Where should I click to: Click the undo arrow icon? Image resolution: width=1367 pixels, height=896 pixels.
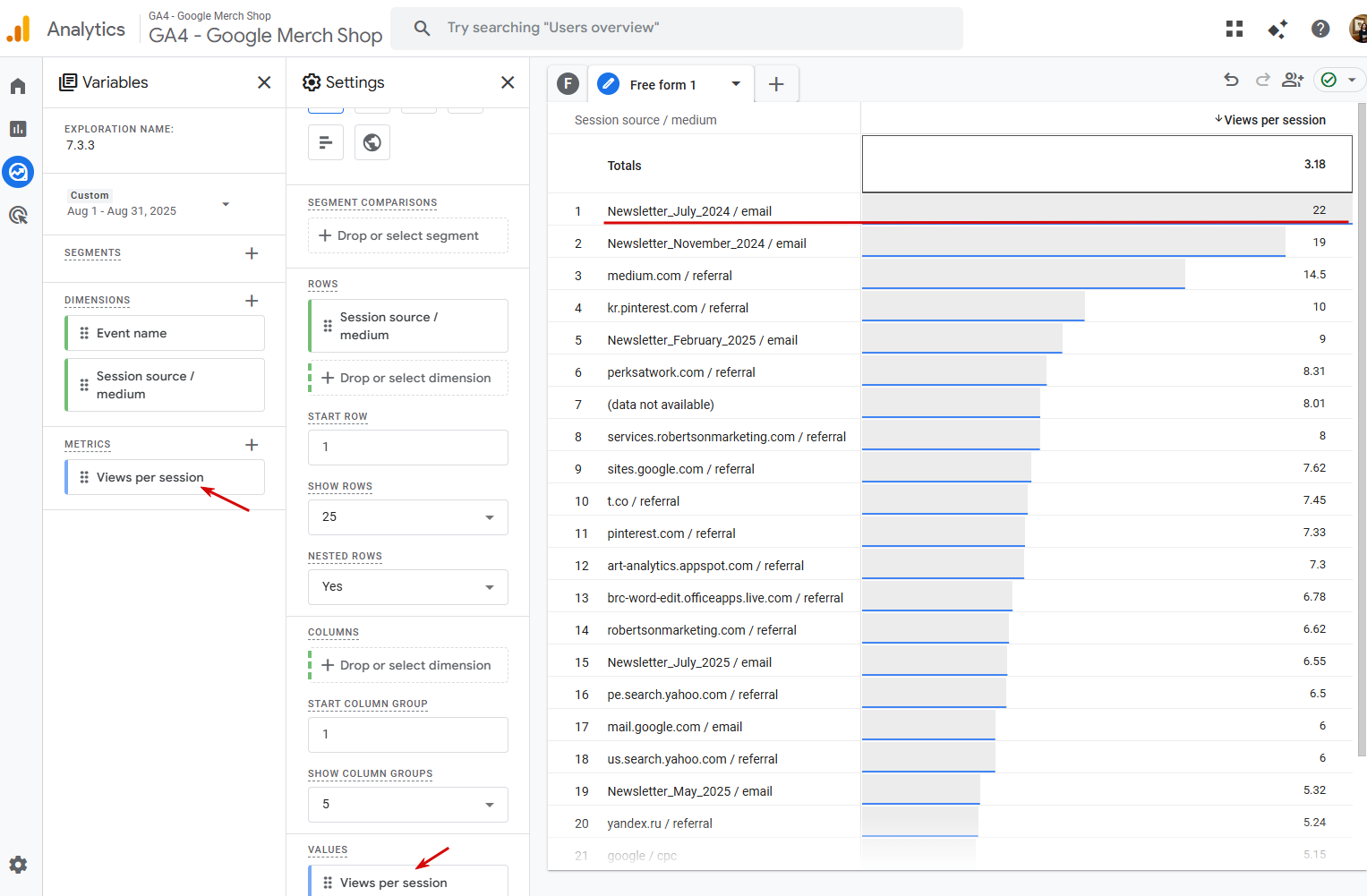[x=1232, y=81]
